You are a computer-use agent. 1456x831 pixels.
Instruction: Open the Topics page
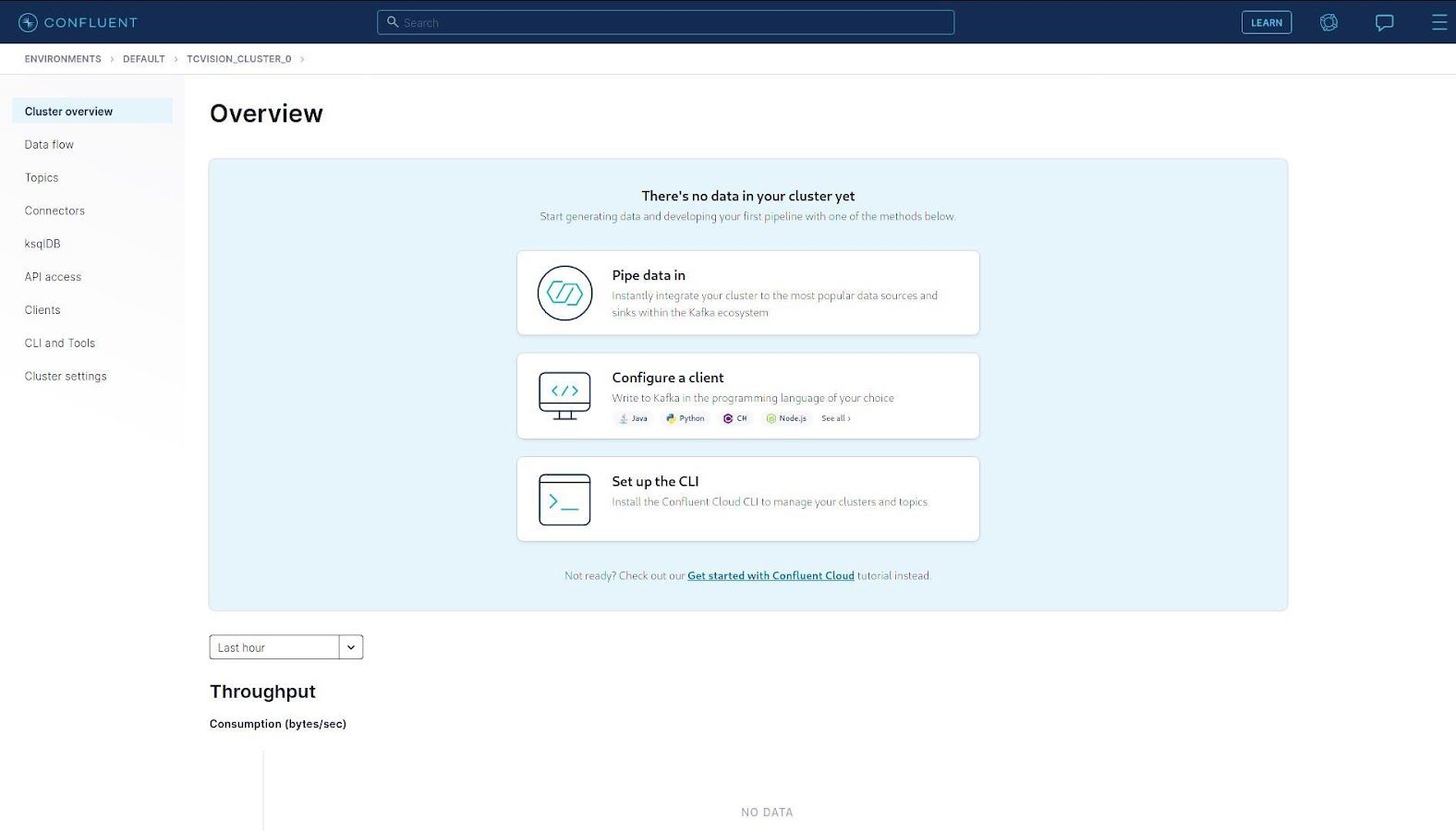point(42,177)
